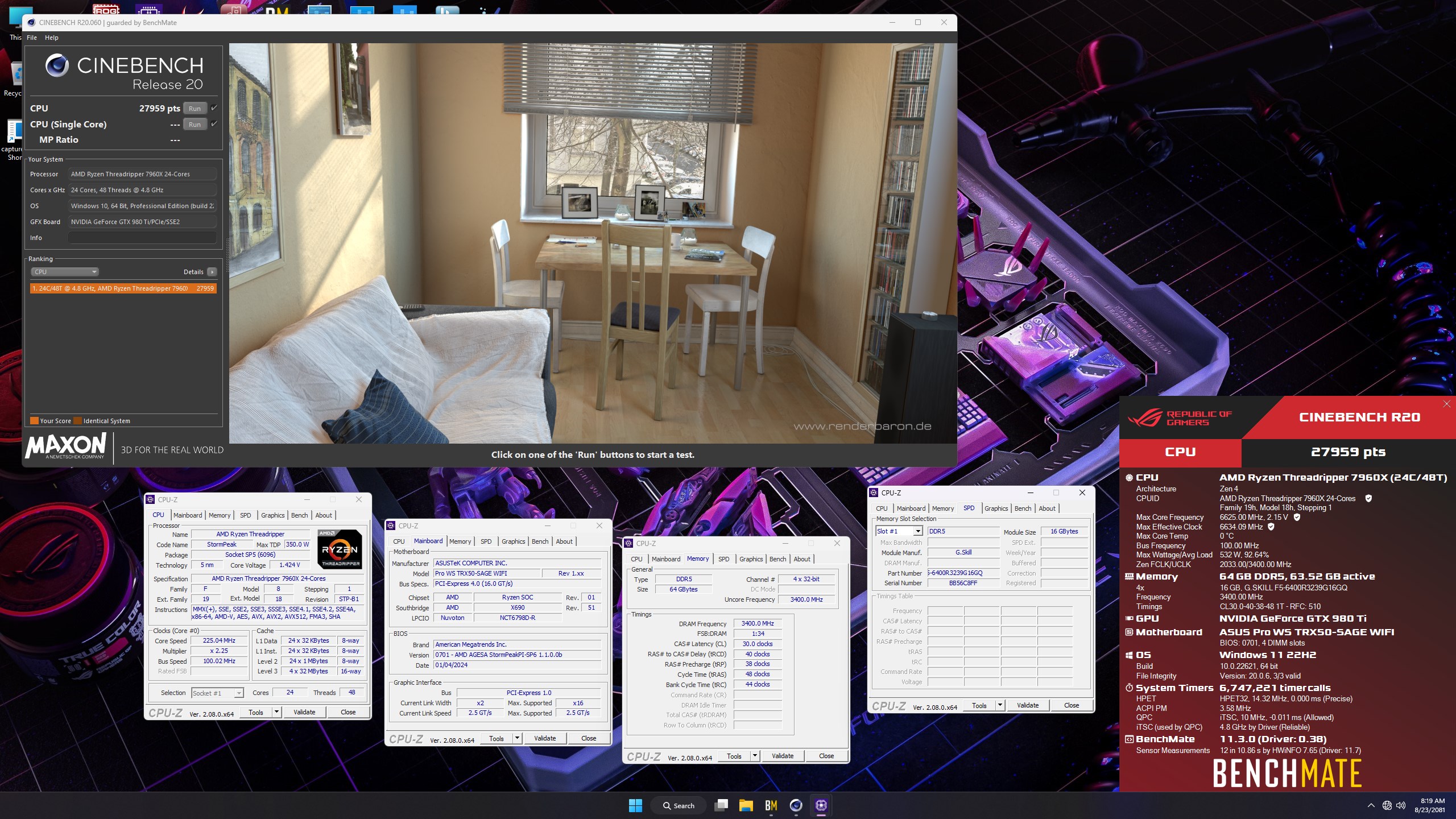Click the Details arrow button in Ranking
The image size is (1456, 819).
point(212,272)
